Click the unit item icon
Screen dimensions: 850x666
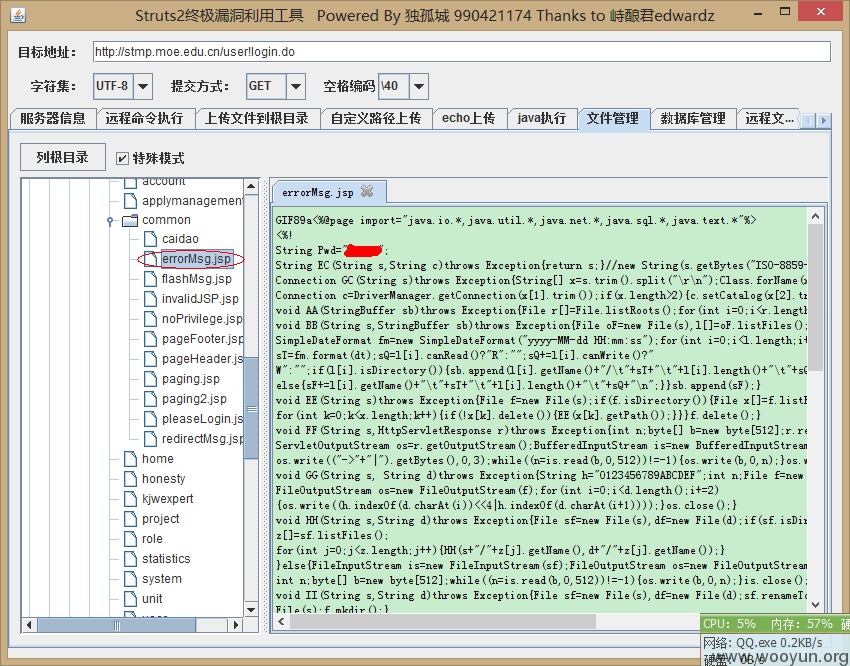131,599
